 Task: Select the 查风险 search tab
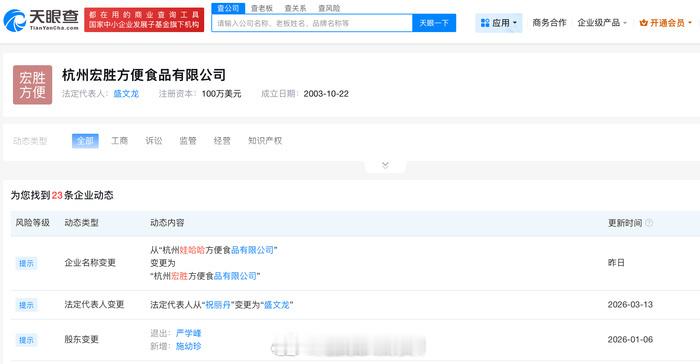[x=329, y=8]
